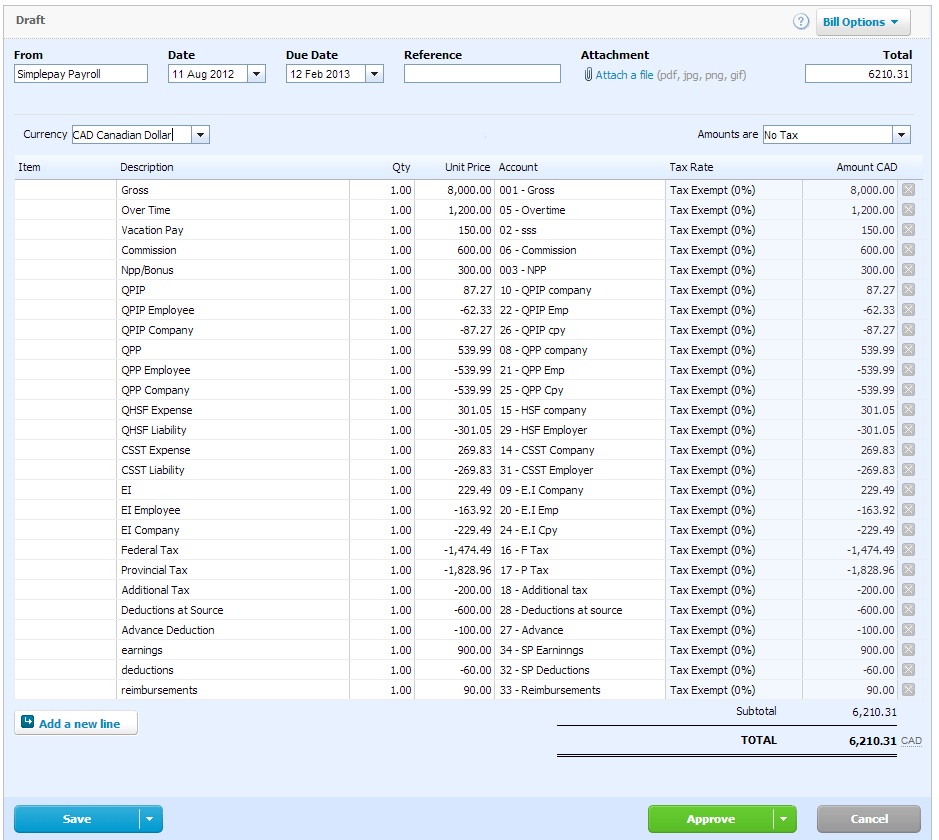Click the Qty cell for Commission row
The height and width of the screenshot is (840, 939).
(x=381, y=250)
